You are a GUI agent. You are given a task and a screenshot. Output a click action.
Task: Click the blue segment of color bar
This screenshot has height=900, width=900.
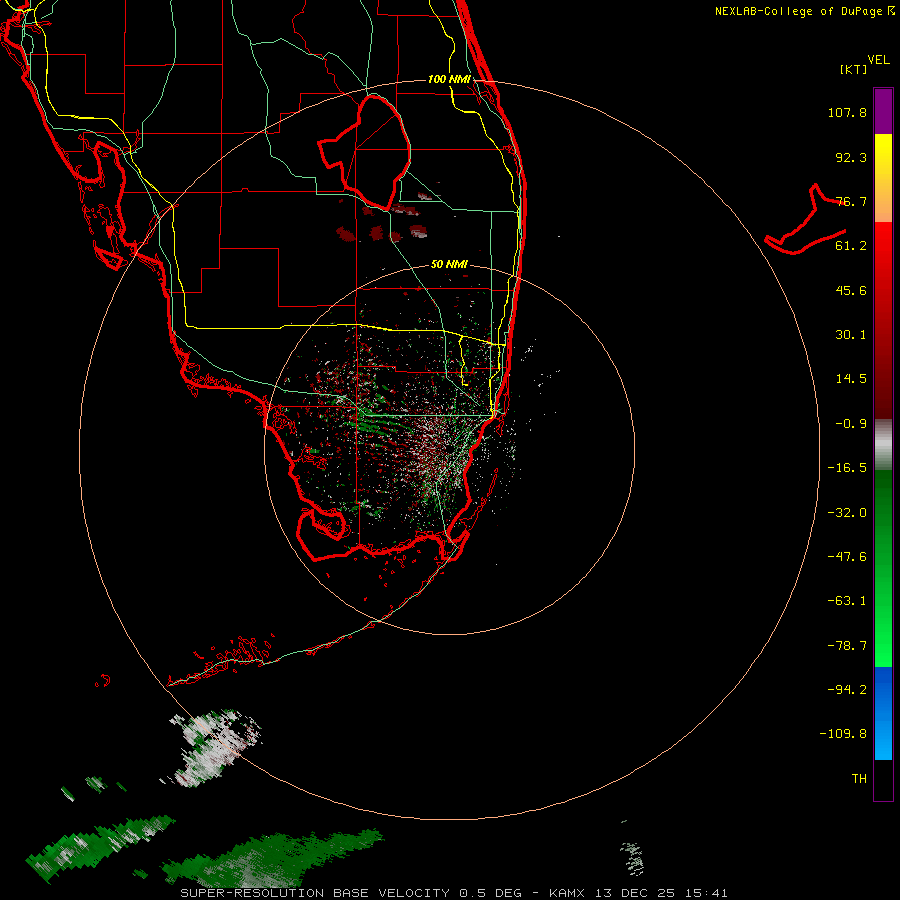[x=883, y=713]
